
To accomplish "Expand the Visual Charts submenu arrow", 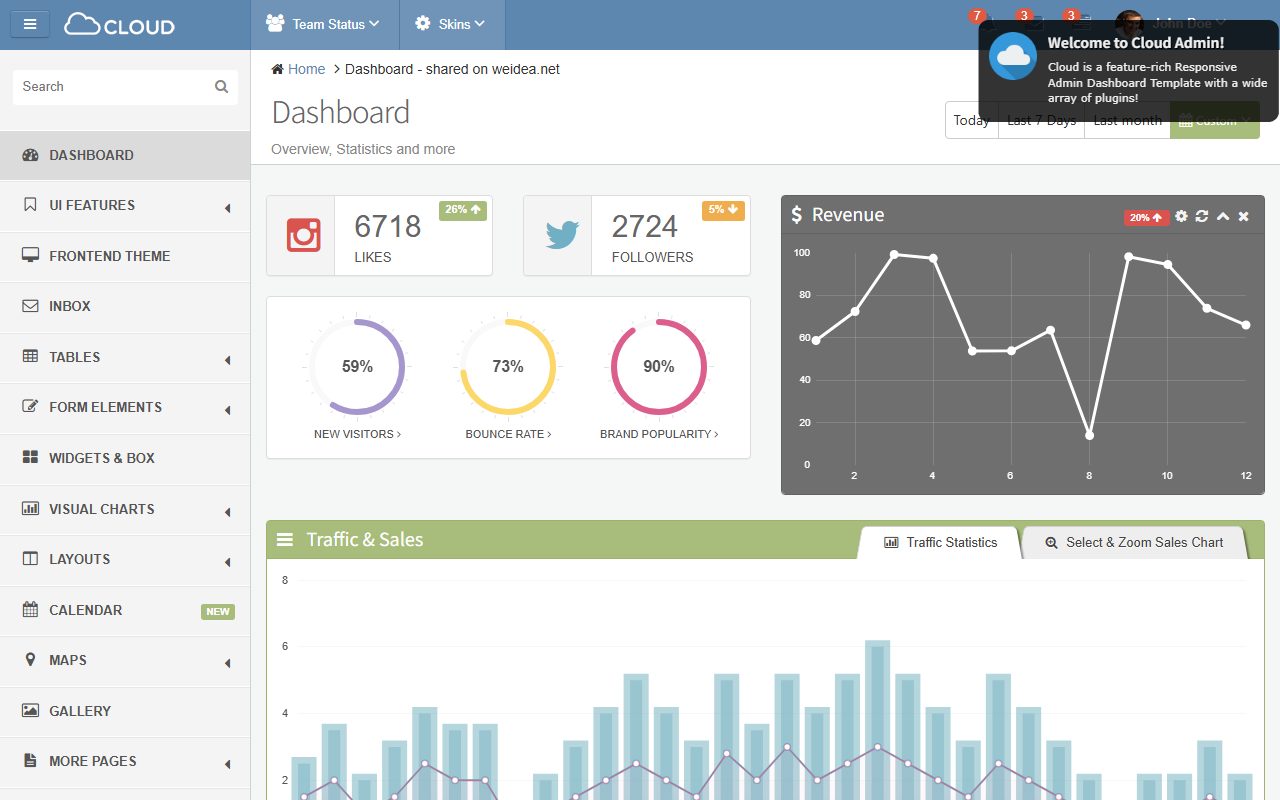I will pyautogui.click(x=228, y=512).
